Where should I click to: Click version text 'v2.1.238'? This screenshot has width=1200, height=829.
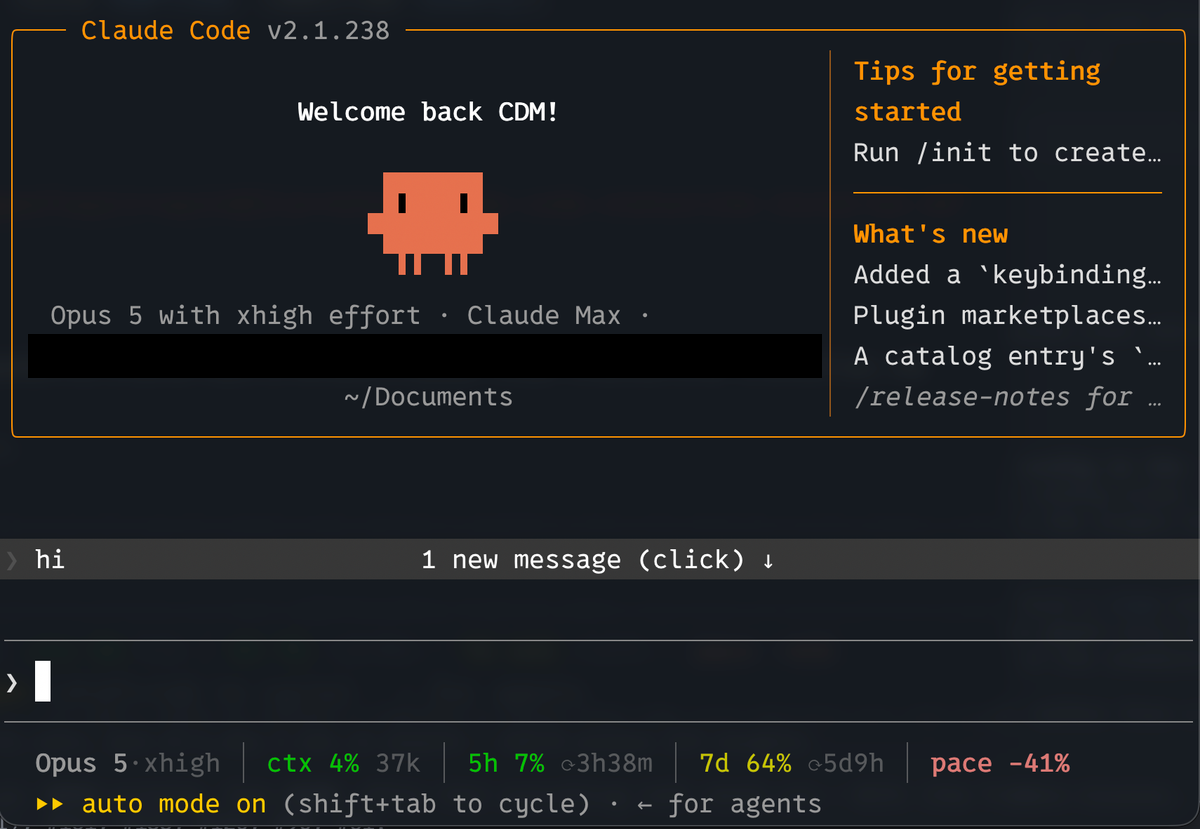[x=328, y=30]
